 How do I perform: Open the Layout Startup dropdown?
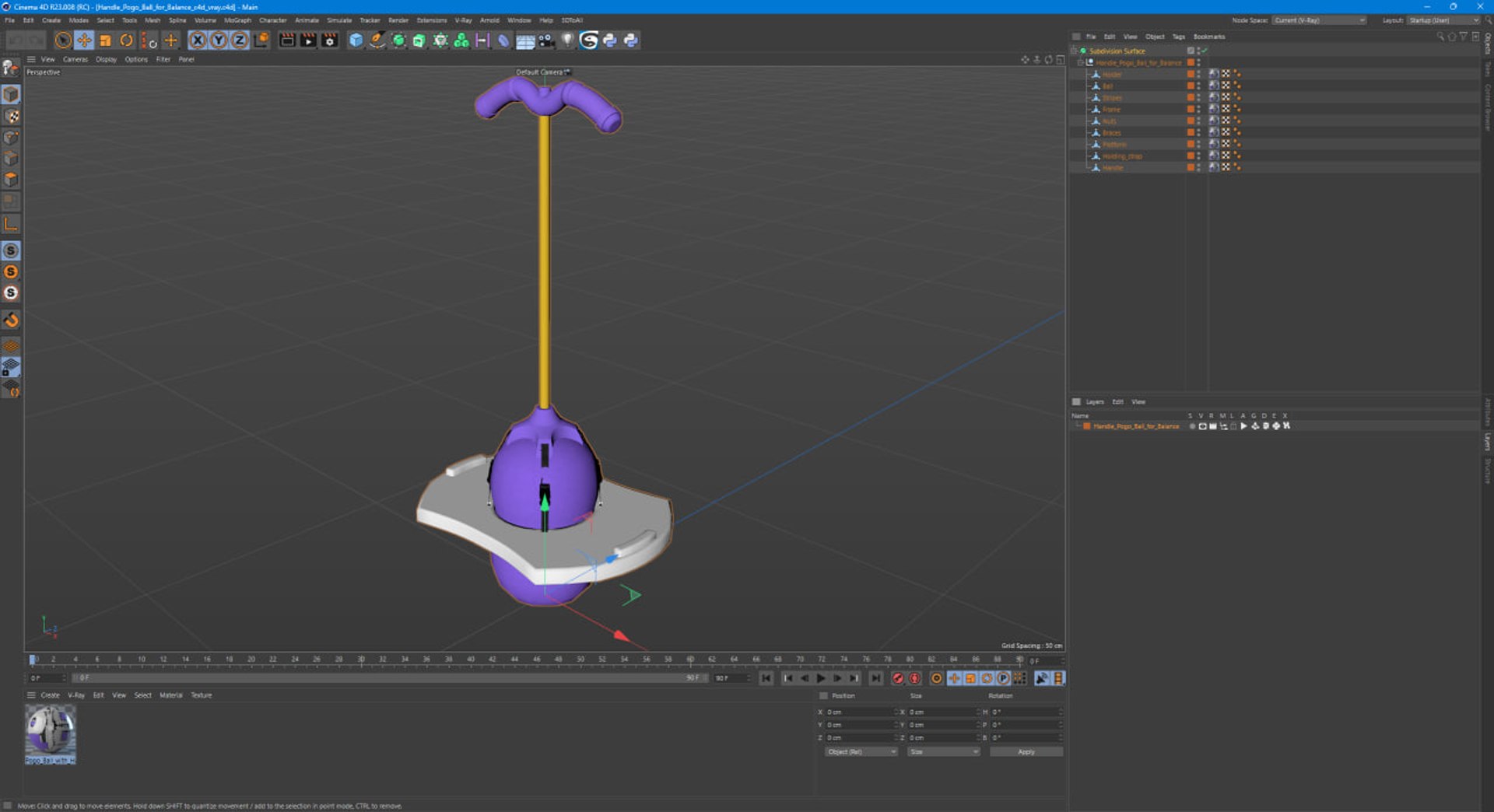tap(1443, 20)
